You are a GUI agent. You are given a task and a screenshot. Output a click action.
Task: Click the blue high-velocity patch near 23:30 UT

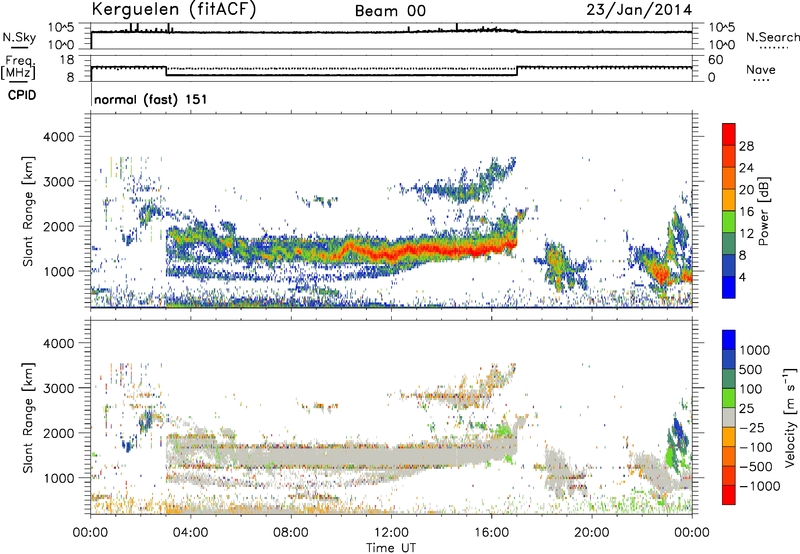tap(679, 433)
